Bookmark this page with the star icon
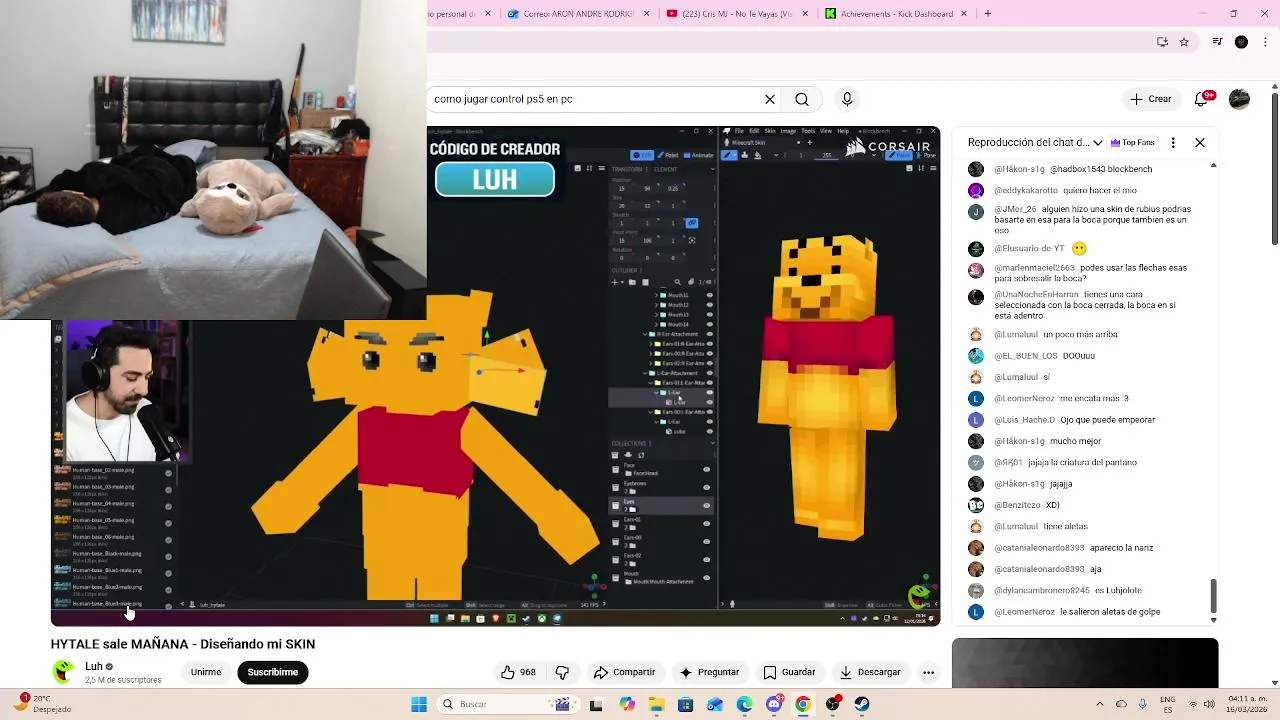Screen dimensions: 1280x720 click(1184, 42)
